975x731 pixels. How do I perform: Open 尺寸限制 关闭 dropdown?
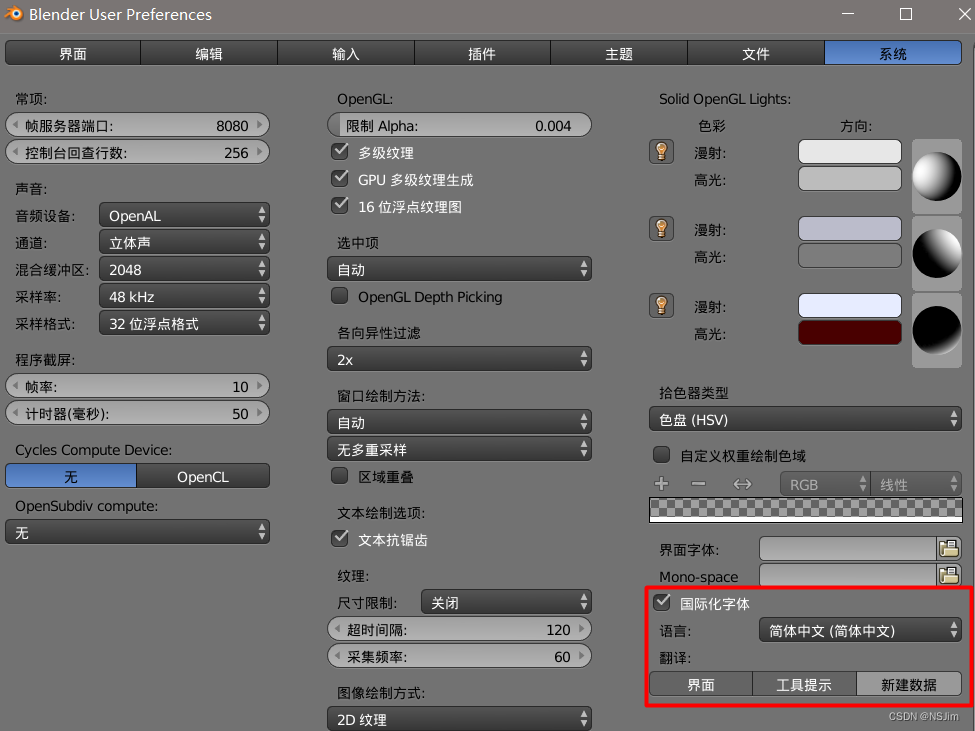pyautogui.click(x=506, y=602)
